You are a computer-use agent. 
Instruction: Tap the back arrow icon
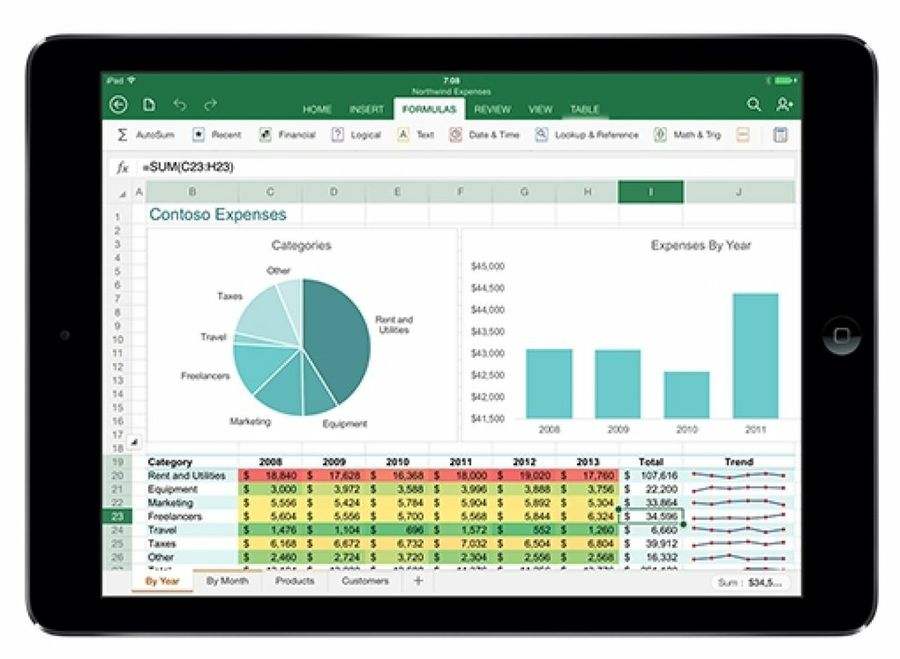tap(120, 104)
